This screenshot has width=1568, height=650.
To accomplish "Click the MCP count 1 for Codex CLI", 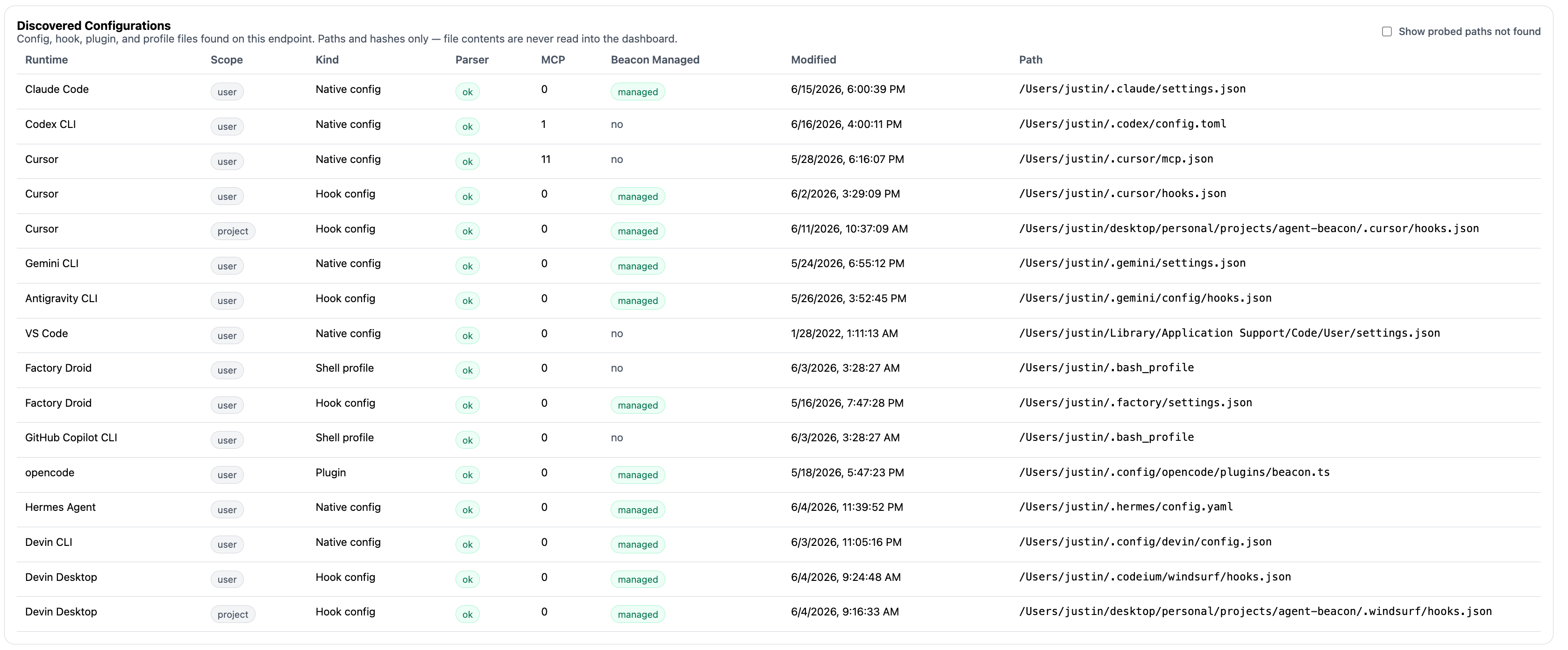I will (543, 124).
